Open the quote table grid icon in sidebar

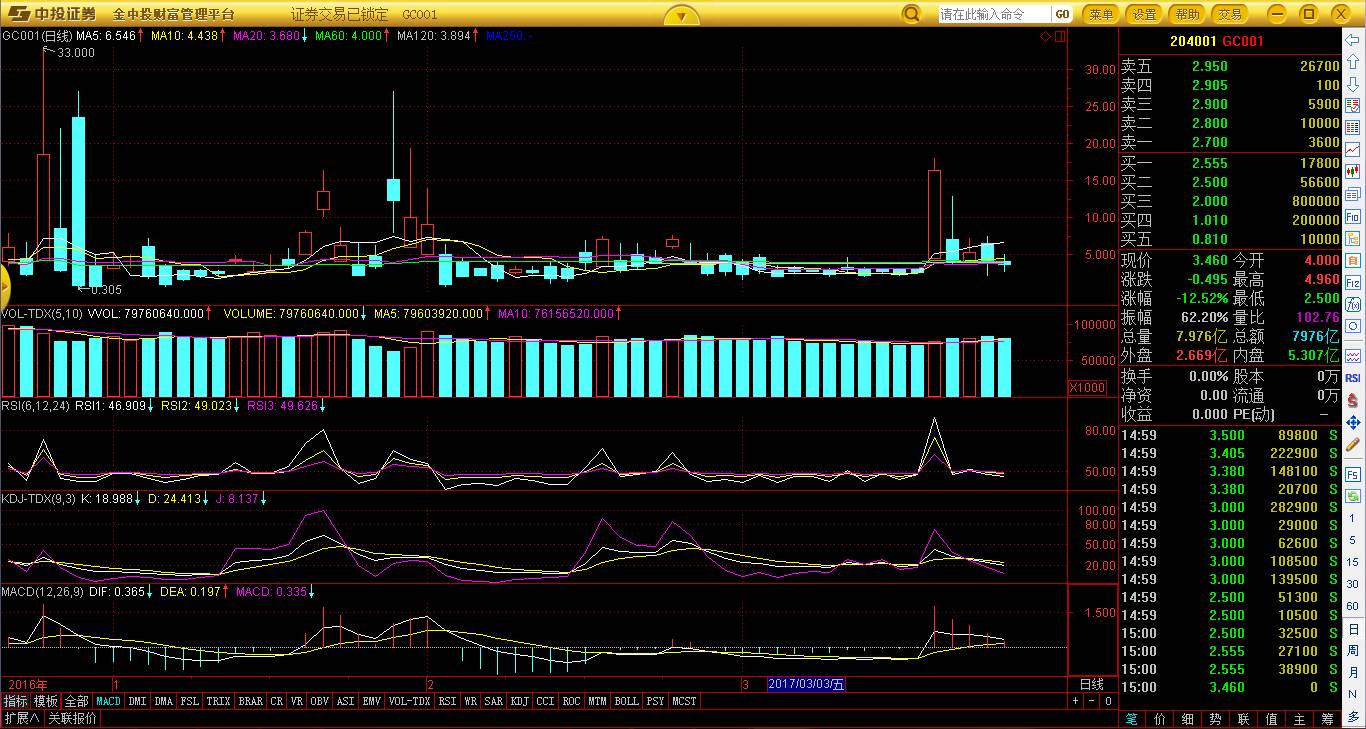point(1353,127)
